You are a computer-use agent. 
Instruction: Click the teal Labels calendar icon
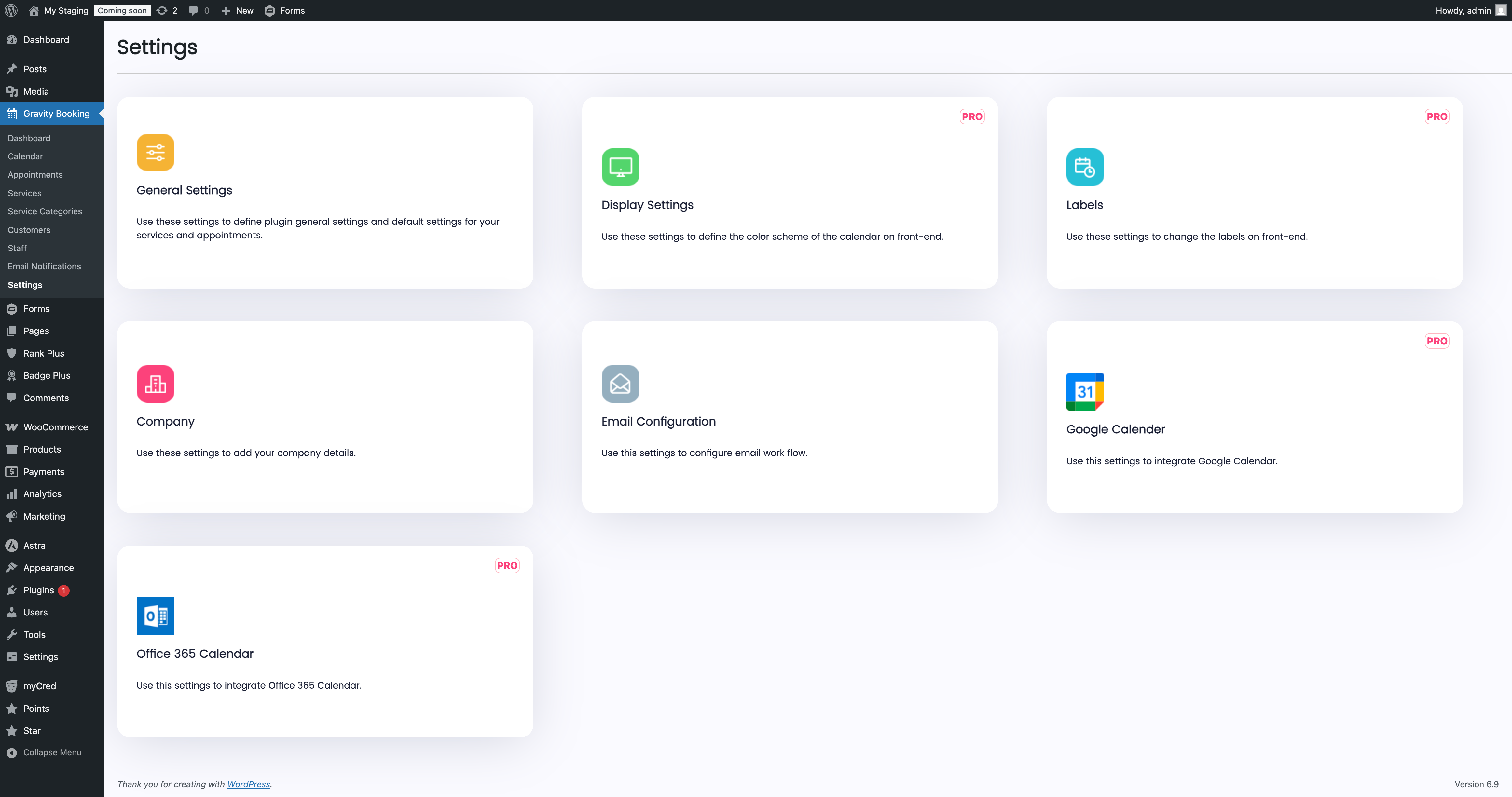point(1085,167)
